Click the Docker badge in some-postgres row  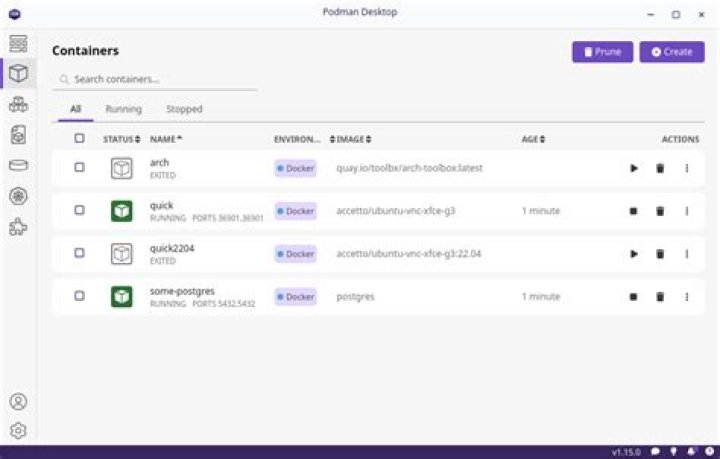click(296, 297)
